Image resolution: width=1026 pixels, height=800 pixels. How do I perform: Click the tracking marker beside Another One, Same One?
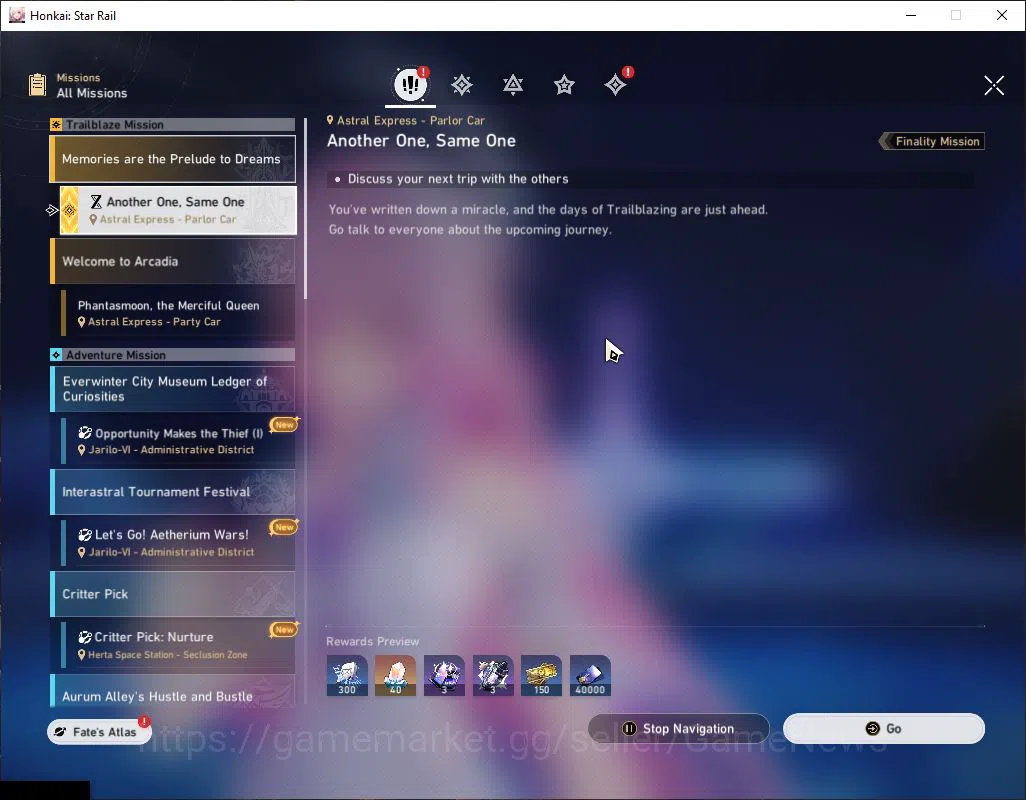pyautogui.click(x=52, y=210)
